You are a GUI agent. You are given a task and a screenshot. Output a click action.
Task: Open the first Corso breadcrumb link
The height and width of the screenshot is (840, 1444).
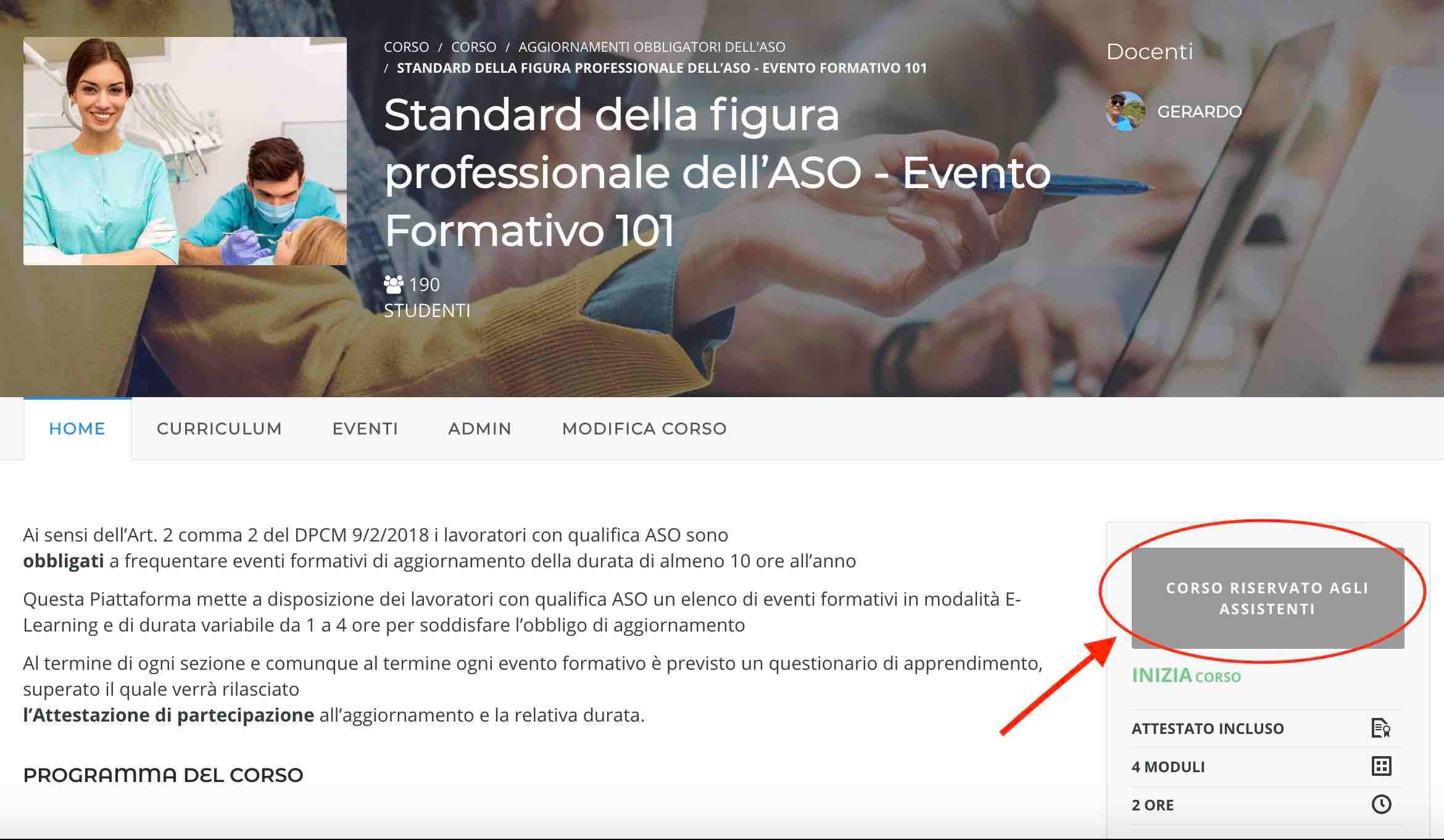(406, 47)
